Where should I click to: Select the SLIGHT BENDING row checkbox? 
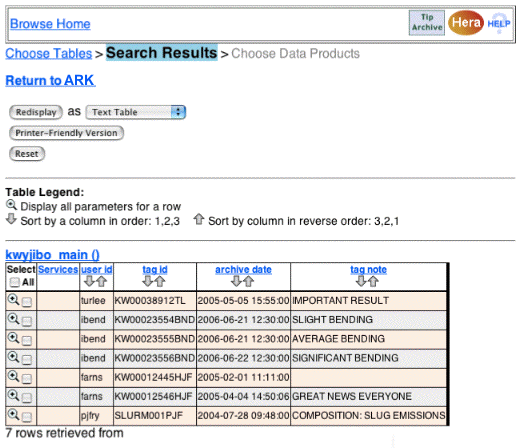pos(27,321)
